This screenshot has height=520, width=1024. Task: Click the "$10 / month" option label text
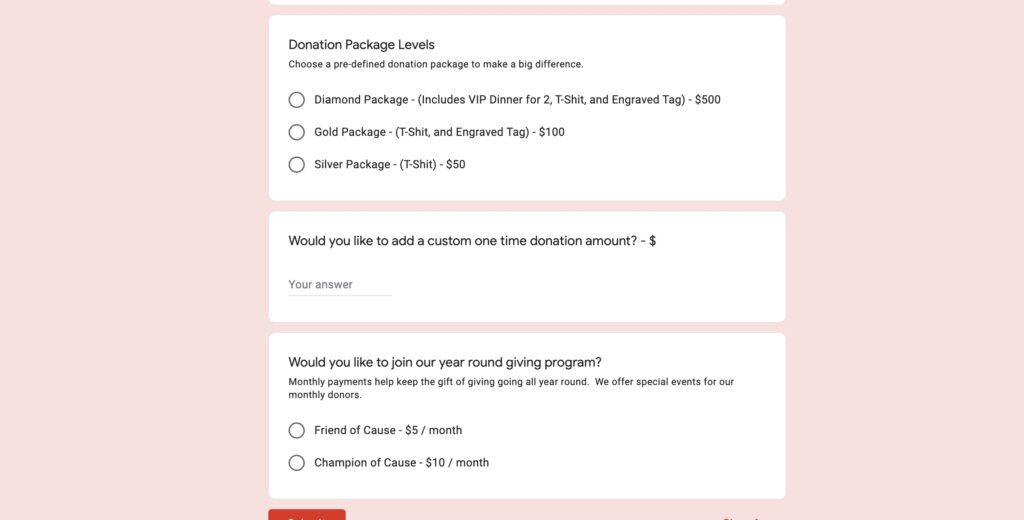pos(401,463)
